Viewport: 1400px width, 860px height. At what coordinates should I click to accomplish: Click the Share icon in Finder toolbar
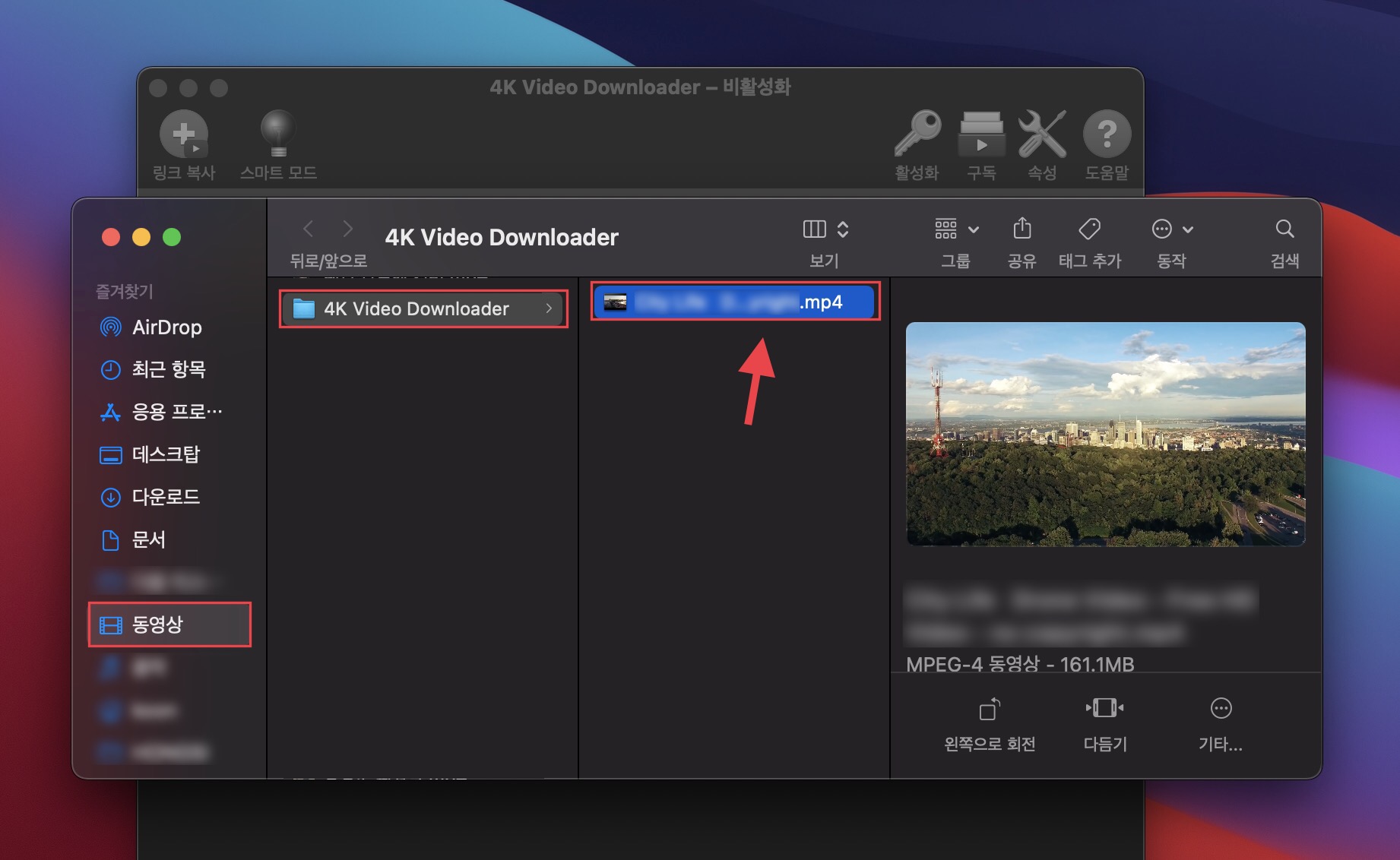(x=1022, y=228)
